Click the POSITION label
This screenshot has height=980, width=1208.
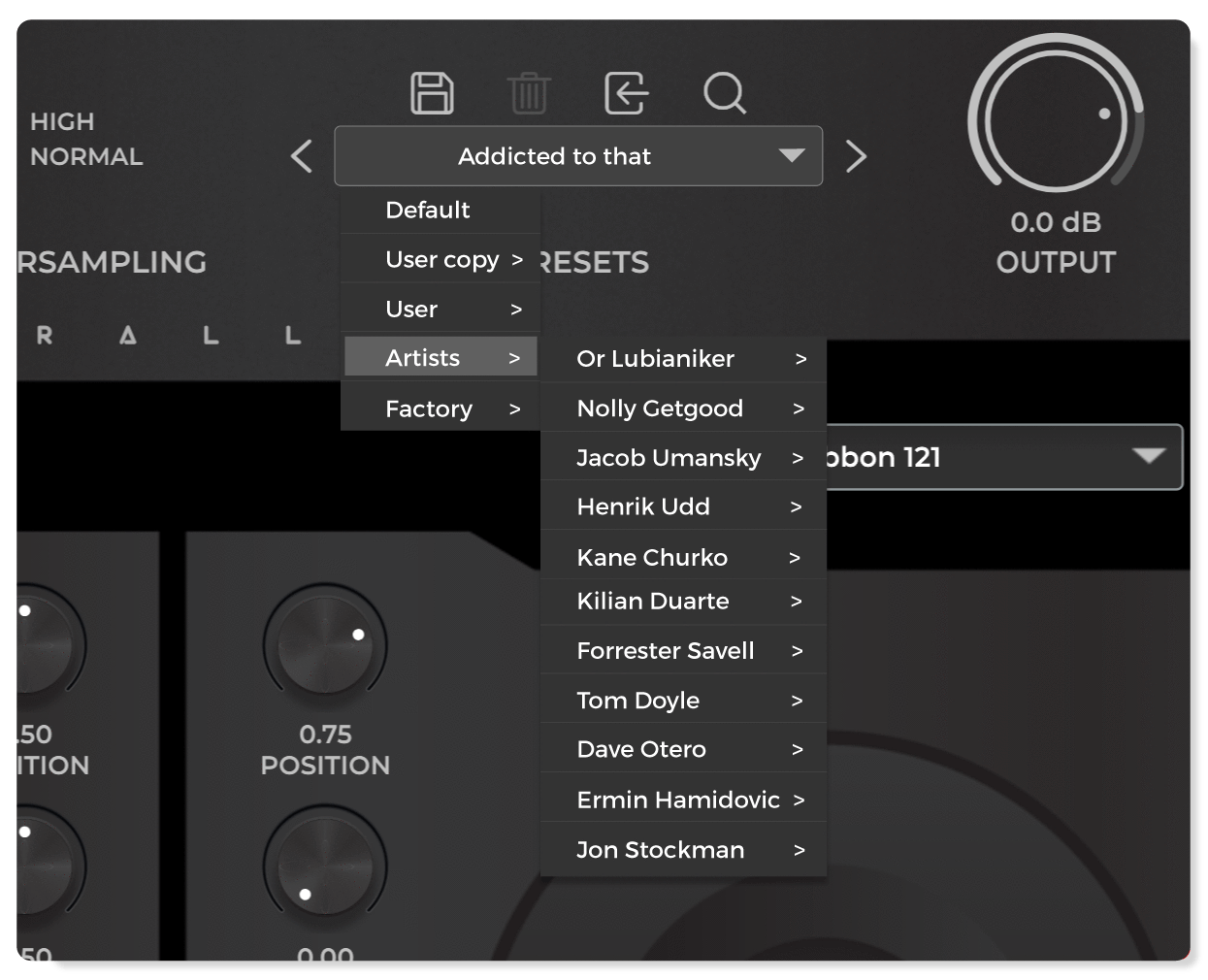[x=325, y=765]
